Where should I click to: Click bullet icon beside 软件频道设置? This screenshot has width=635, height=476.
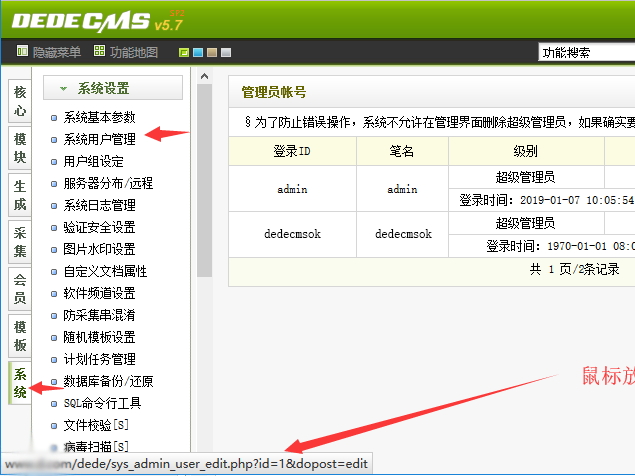[54, 294]
